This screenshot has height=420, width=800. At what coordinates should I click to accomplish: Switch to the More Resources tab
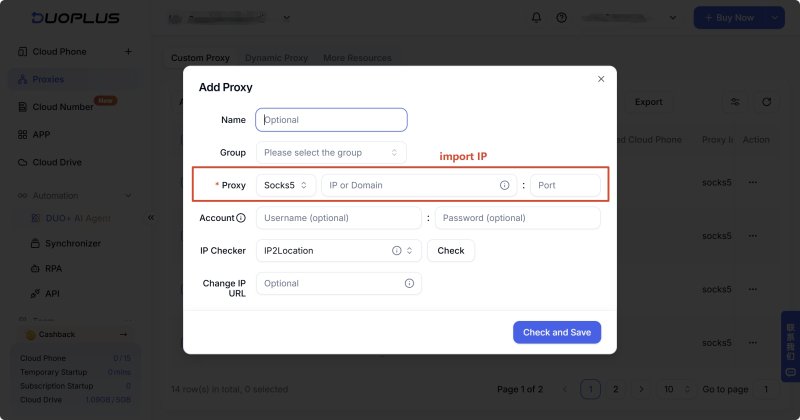click(357, 58)
